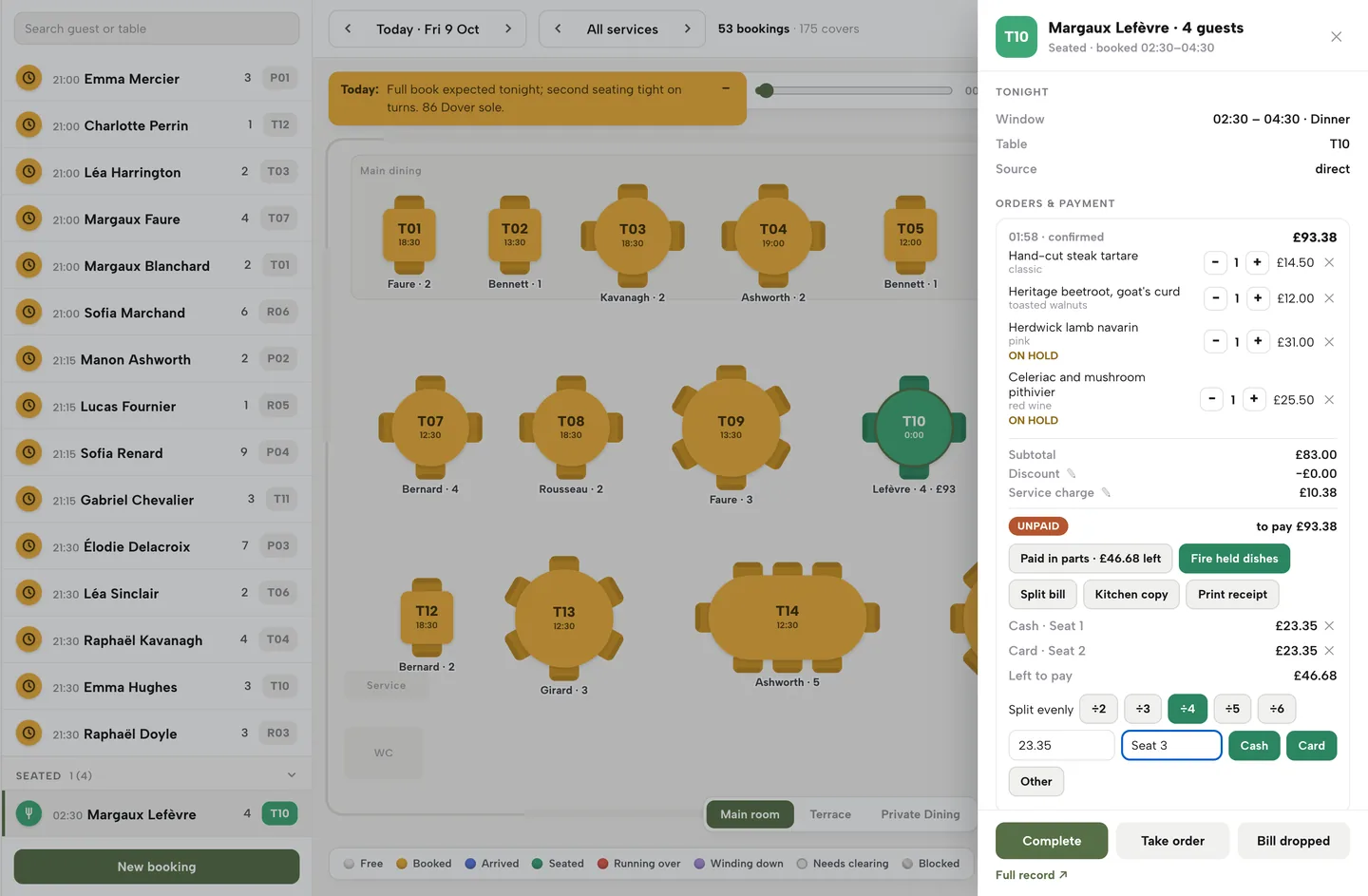
Task: Go to next service arrow
Action: pos(687,29)
